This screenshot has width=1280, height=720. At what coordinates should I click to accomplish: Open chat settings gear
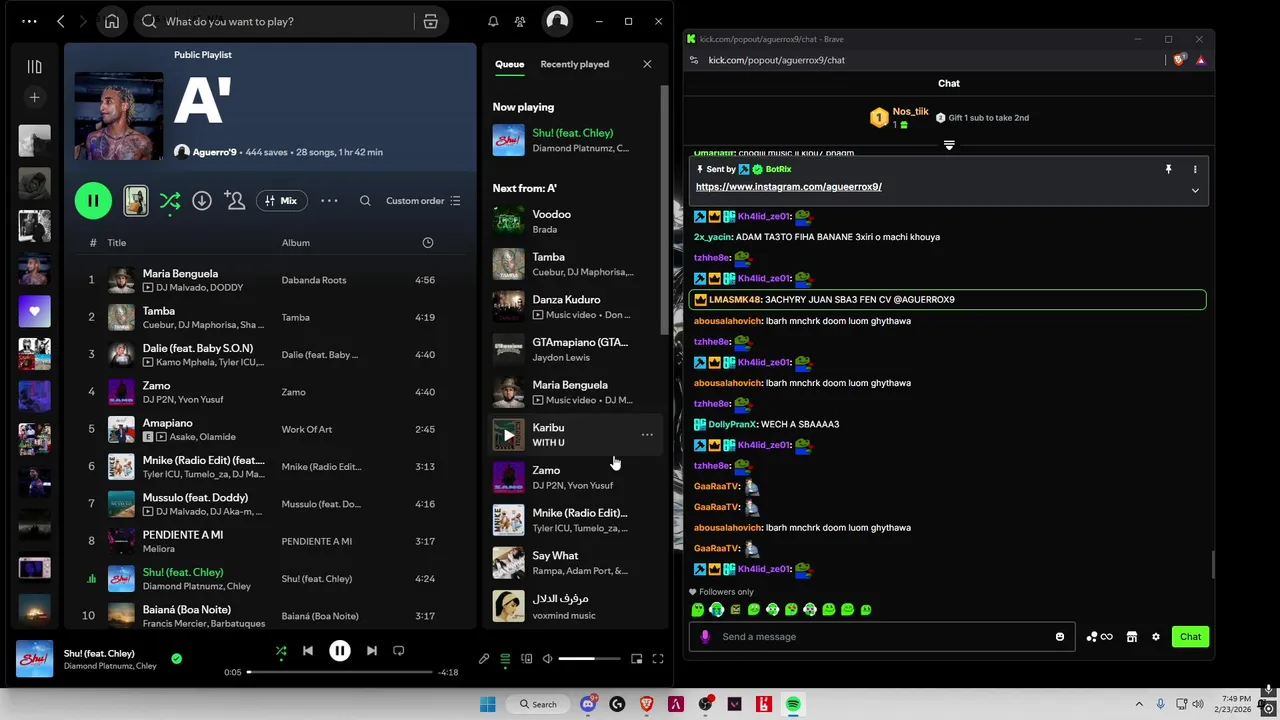(1156, 637)
